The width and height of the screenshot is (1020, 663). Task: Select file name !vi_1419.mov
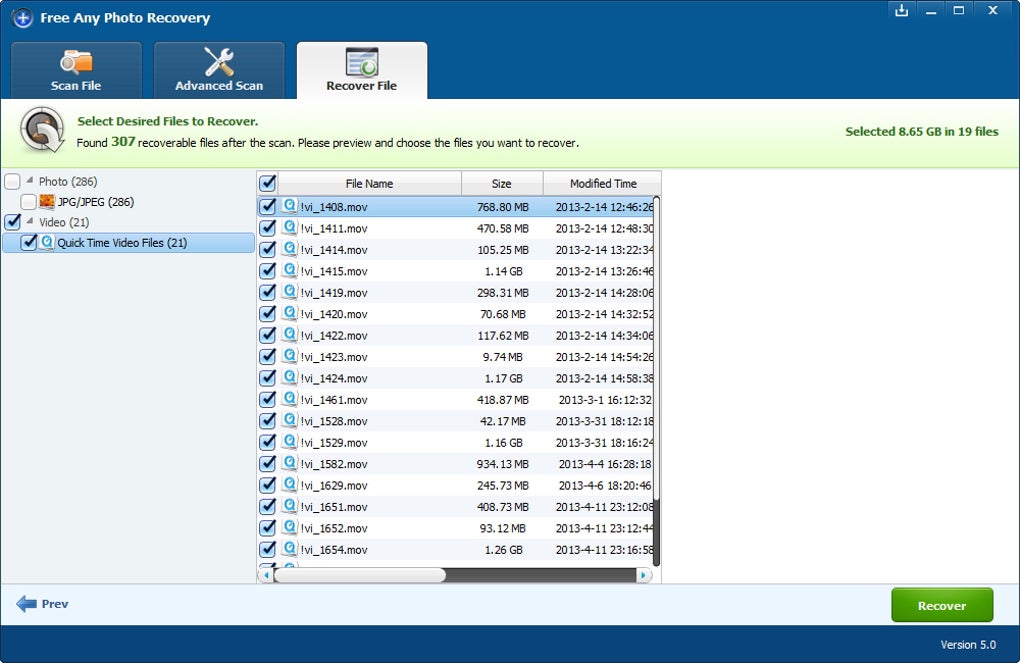[x=334, y=293]
